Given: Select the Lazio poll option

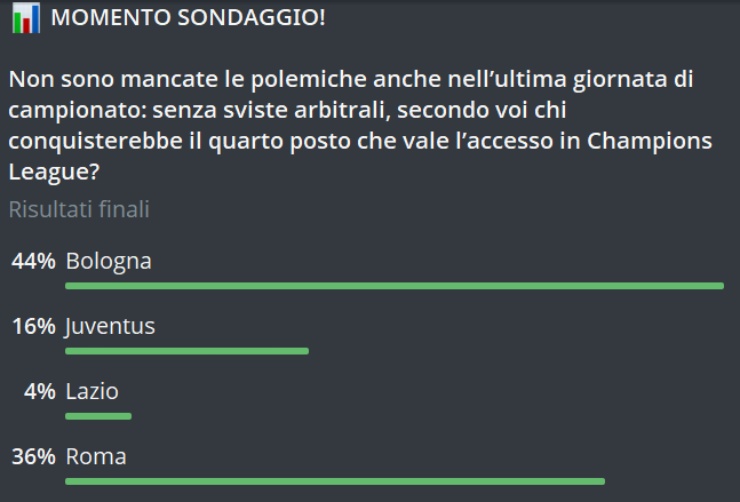Looking at the screenshot, I should pyautogui.click(x=92, y=392).
